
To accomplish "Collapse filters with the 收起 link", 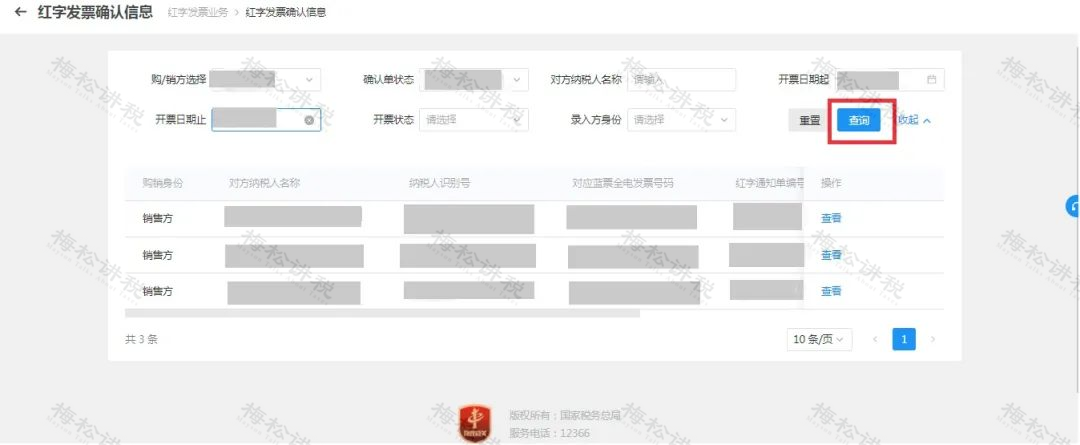I will pos(914,120).
